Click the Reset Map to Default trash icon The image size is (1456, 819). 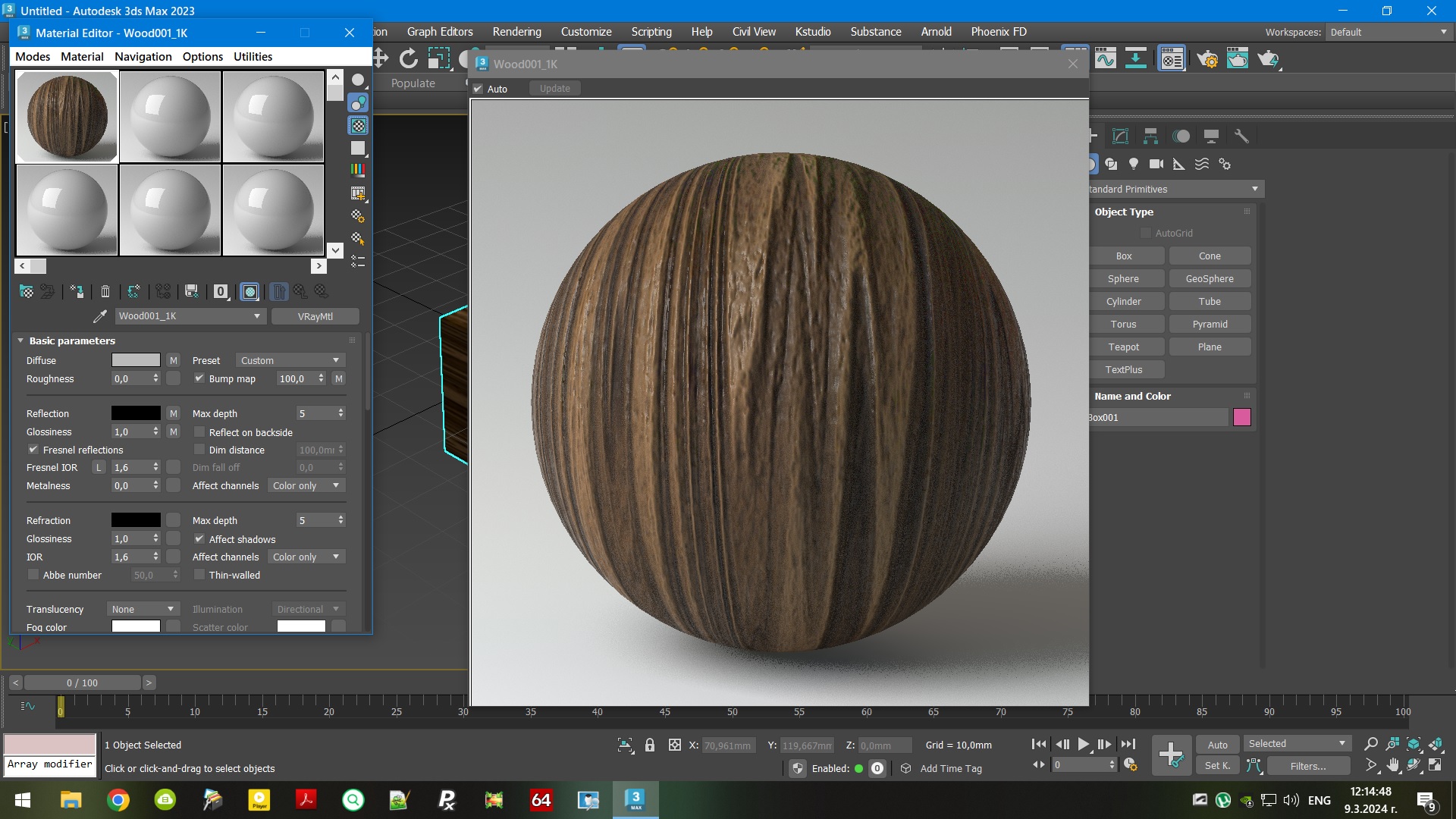click(x=105, y=291)
